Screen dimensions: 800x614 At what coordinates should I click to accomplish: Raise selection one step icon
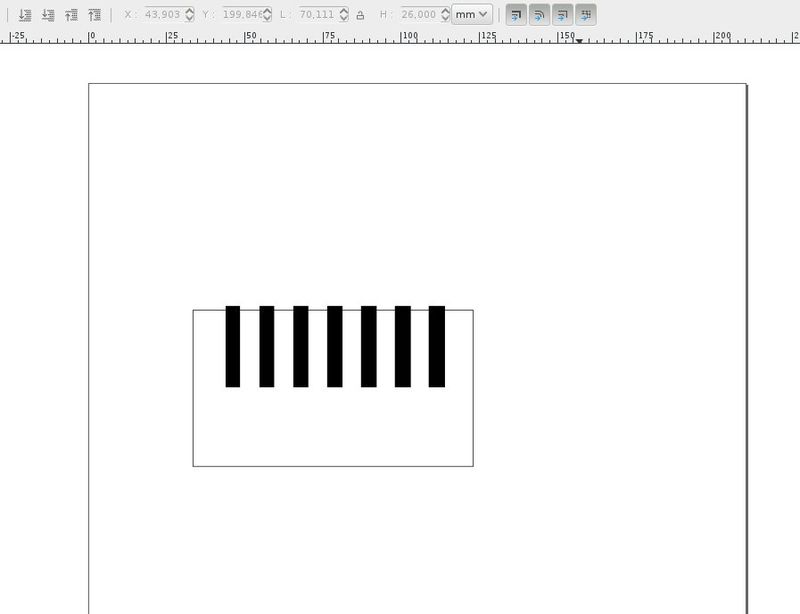71,15
